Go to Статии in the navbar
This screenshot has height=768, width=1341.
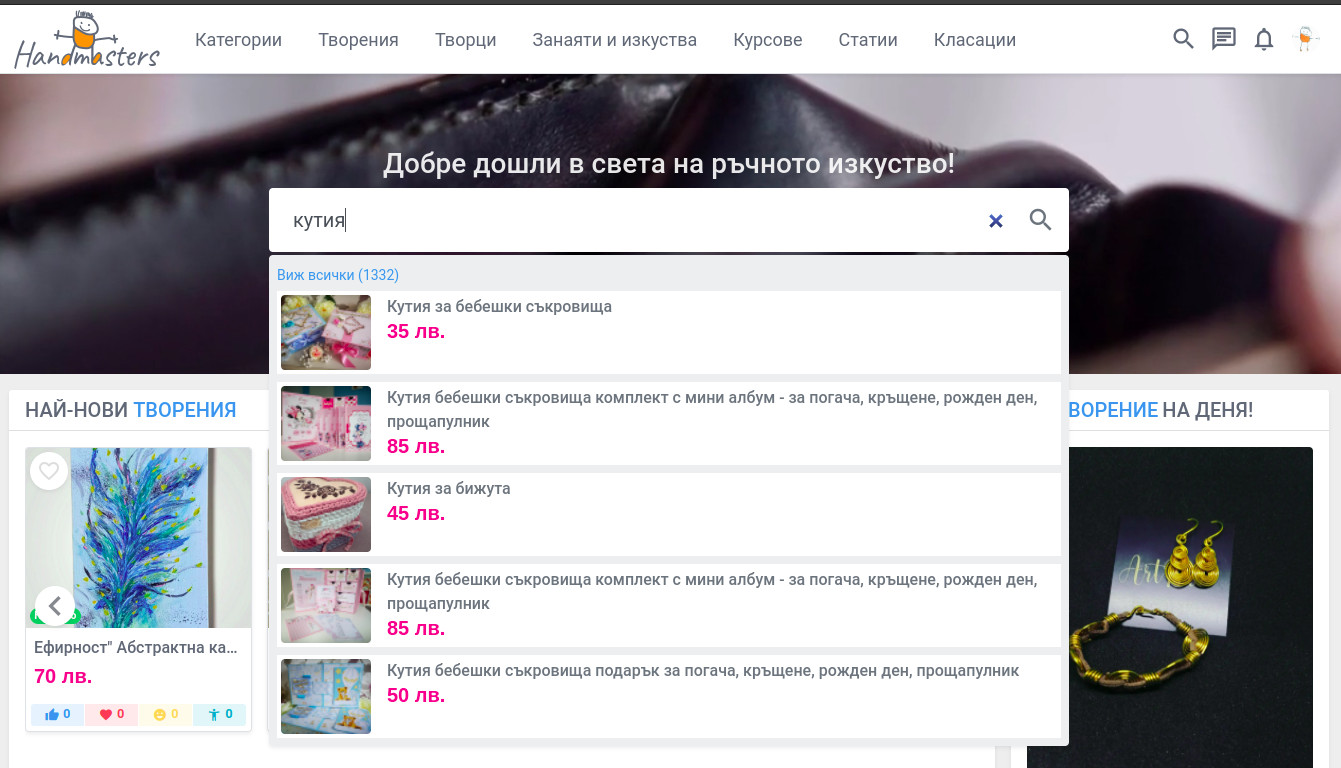(868, 40)
